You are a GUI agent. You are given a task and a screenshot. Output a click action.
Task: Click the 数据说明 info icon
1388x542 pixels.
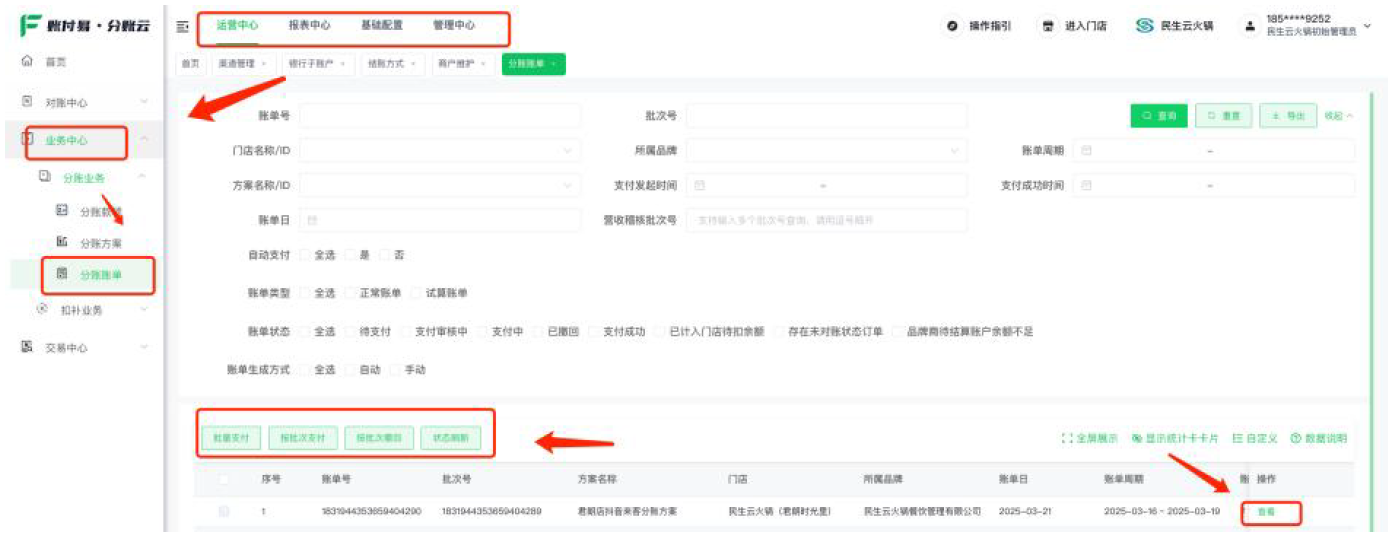click(1295, 439)
